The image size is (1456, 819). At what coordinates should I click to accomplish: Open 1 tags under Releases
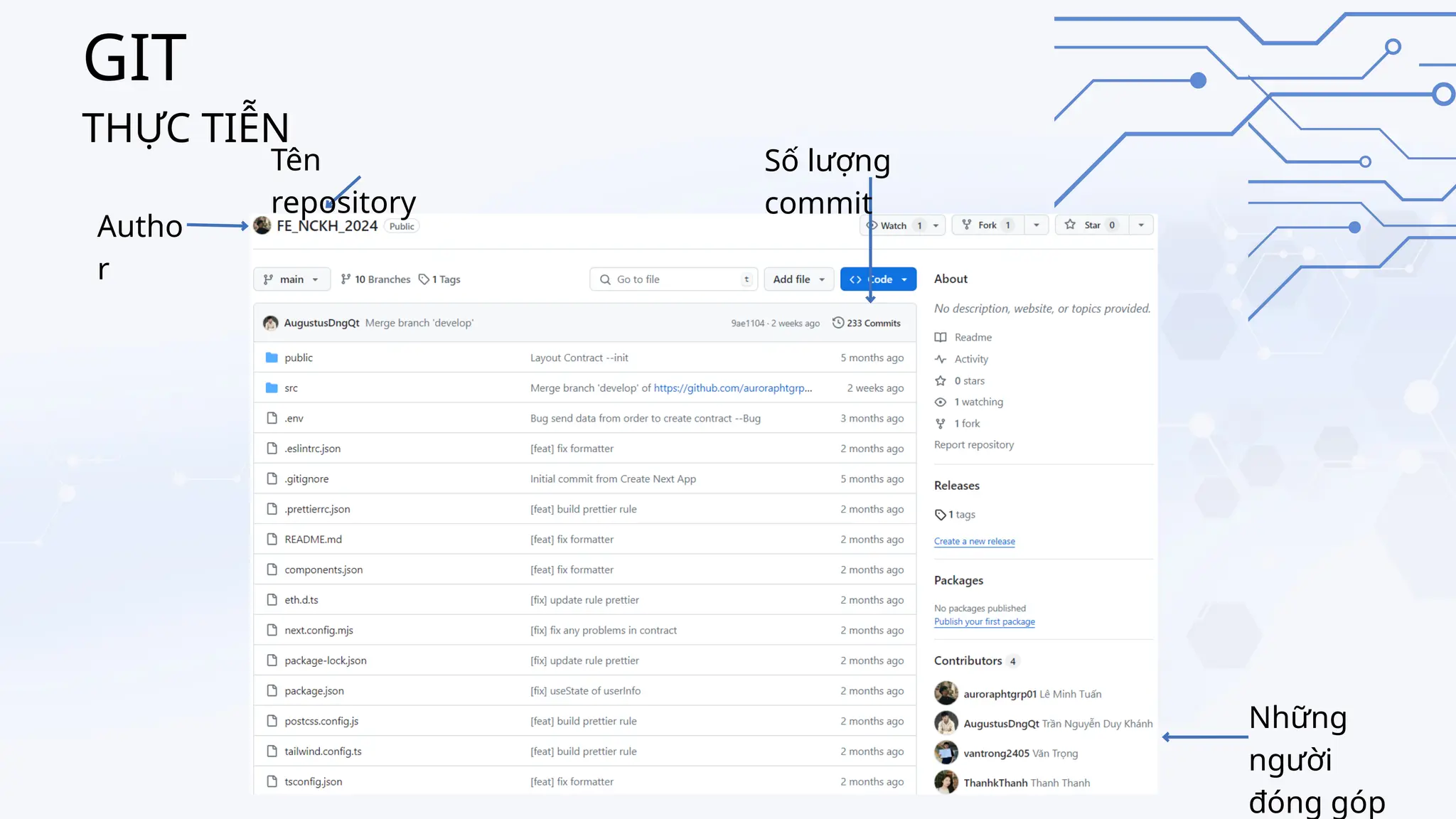955,515
